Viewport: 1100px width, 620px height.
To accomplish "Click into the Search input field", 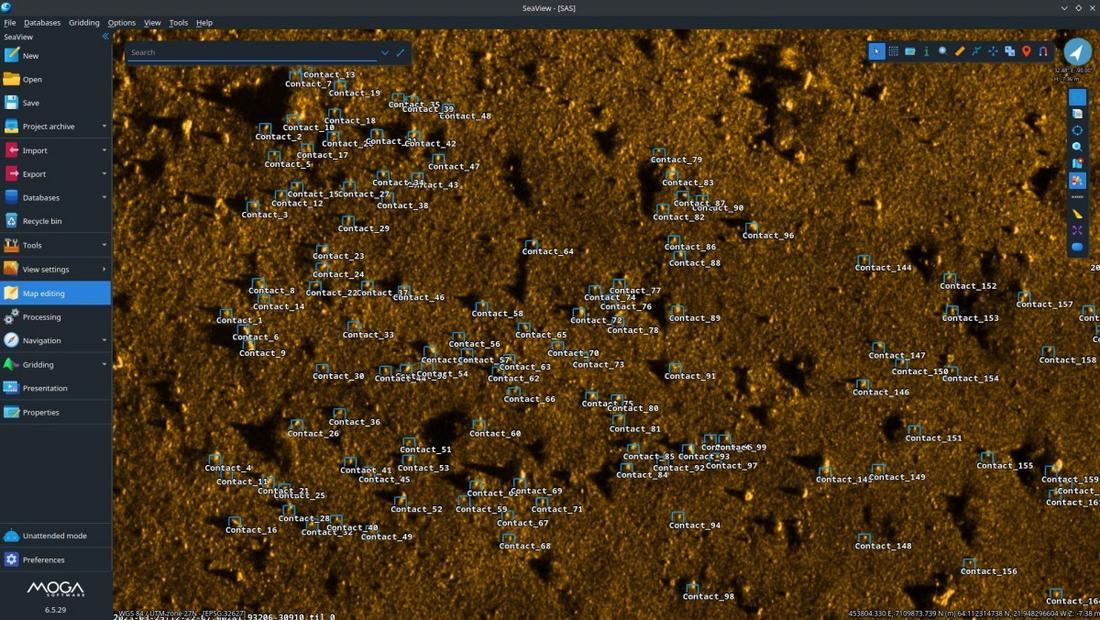I will (x=250, y=52).
